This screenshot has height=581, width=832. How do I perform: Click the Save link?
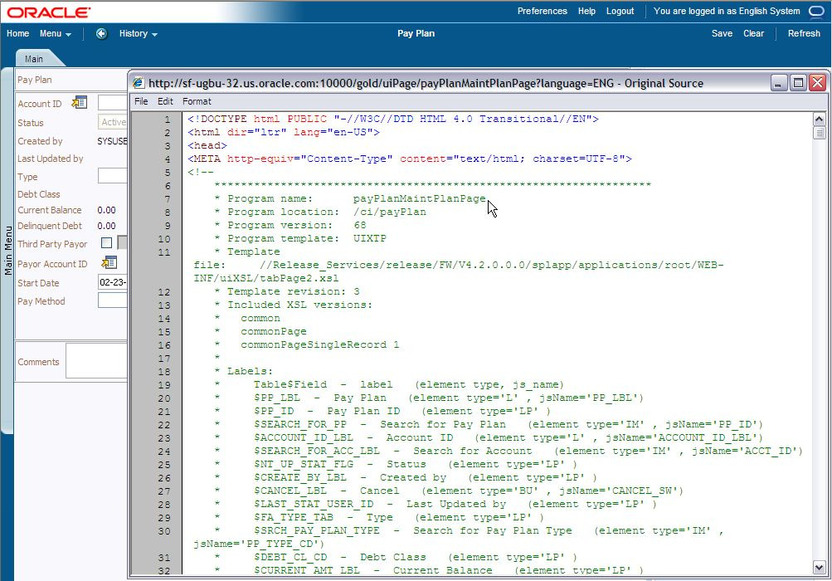pyautogui.click(x=721, y=33)
